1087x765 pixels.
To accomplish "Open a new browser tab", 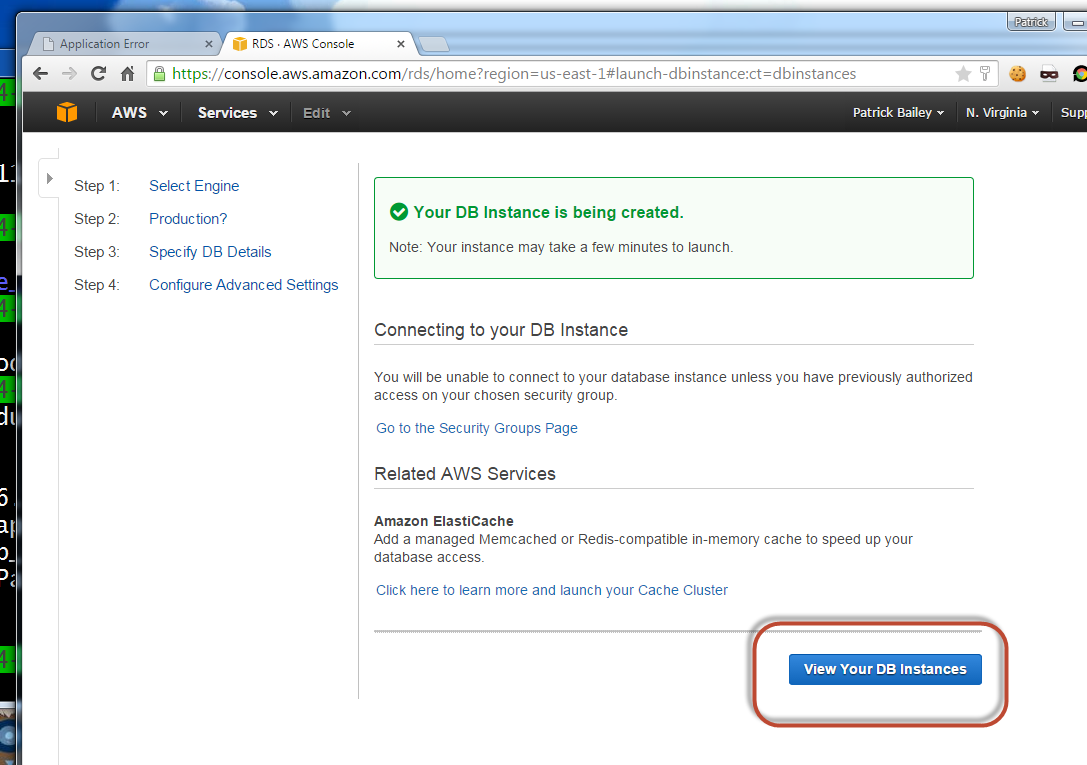I will click(x=435, y=44).
